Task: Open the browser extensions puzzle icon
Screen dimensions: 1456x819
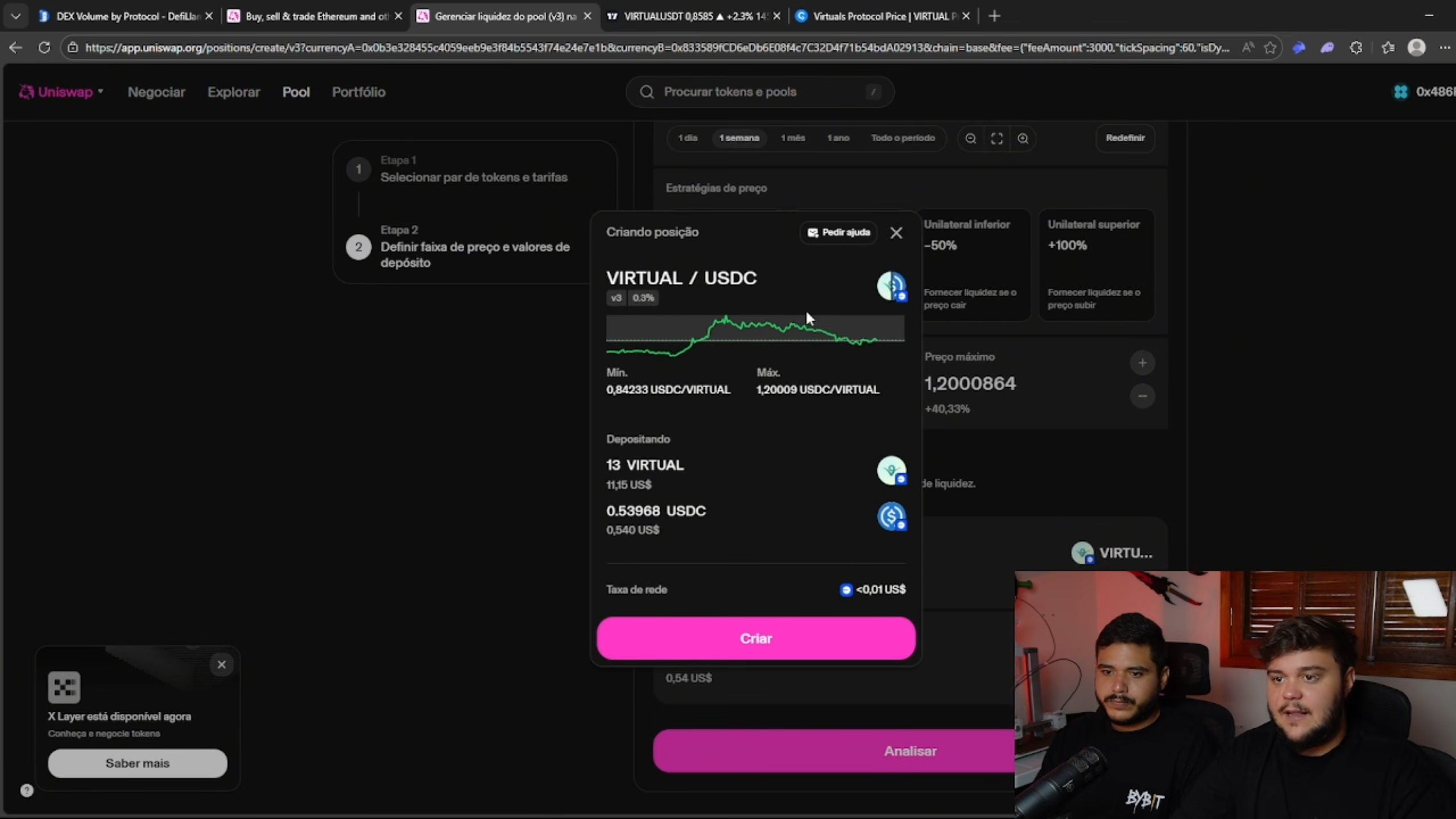Action: [x=1356, y=48]
